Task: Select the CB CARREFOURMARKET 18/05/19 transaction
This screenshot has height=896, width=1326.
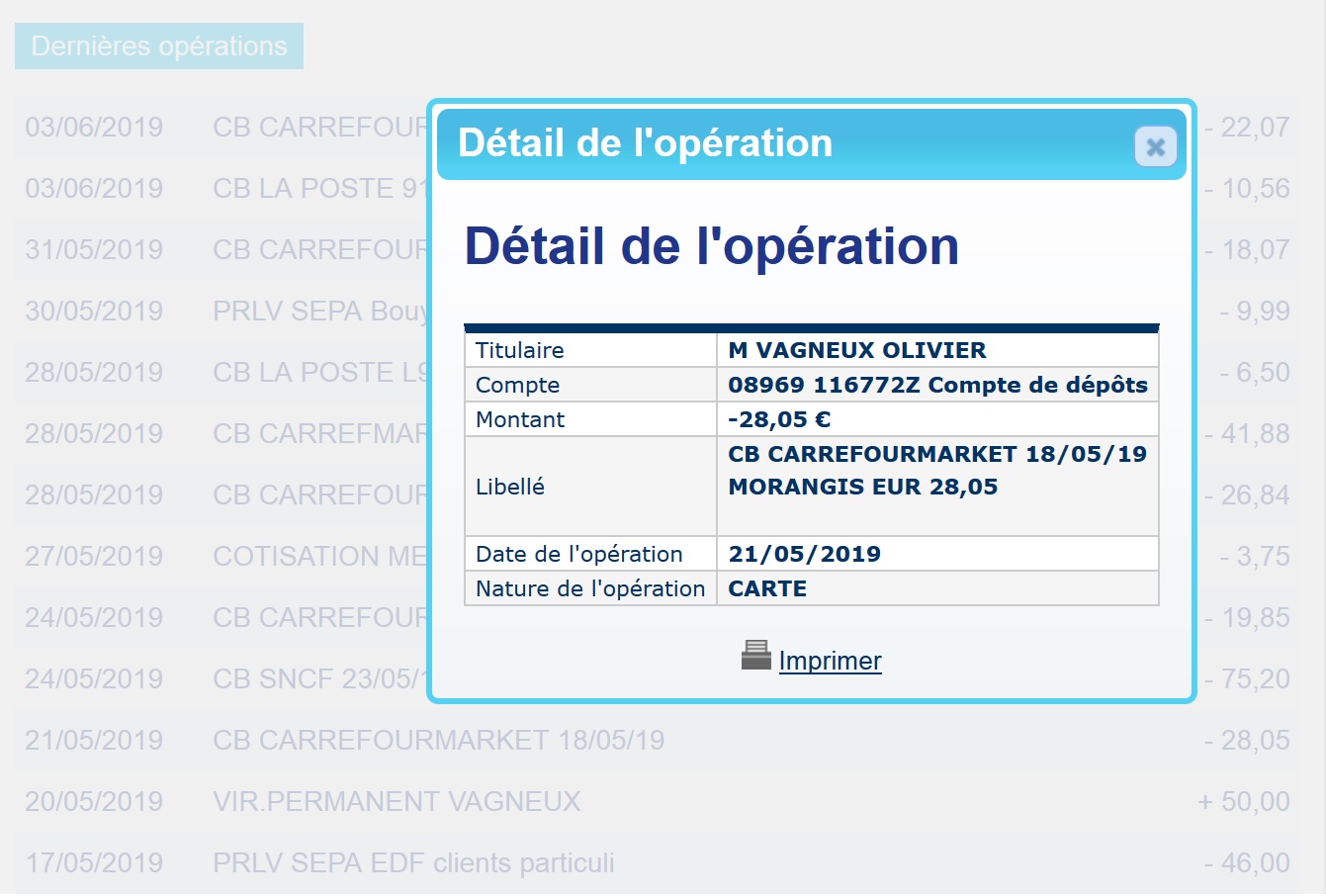Action: [438, 740]
